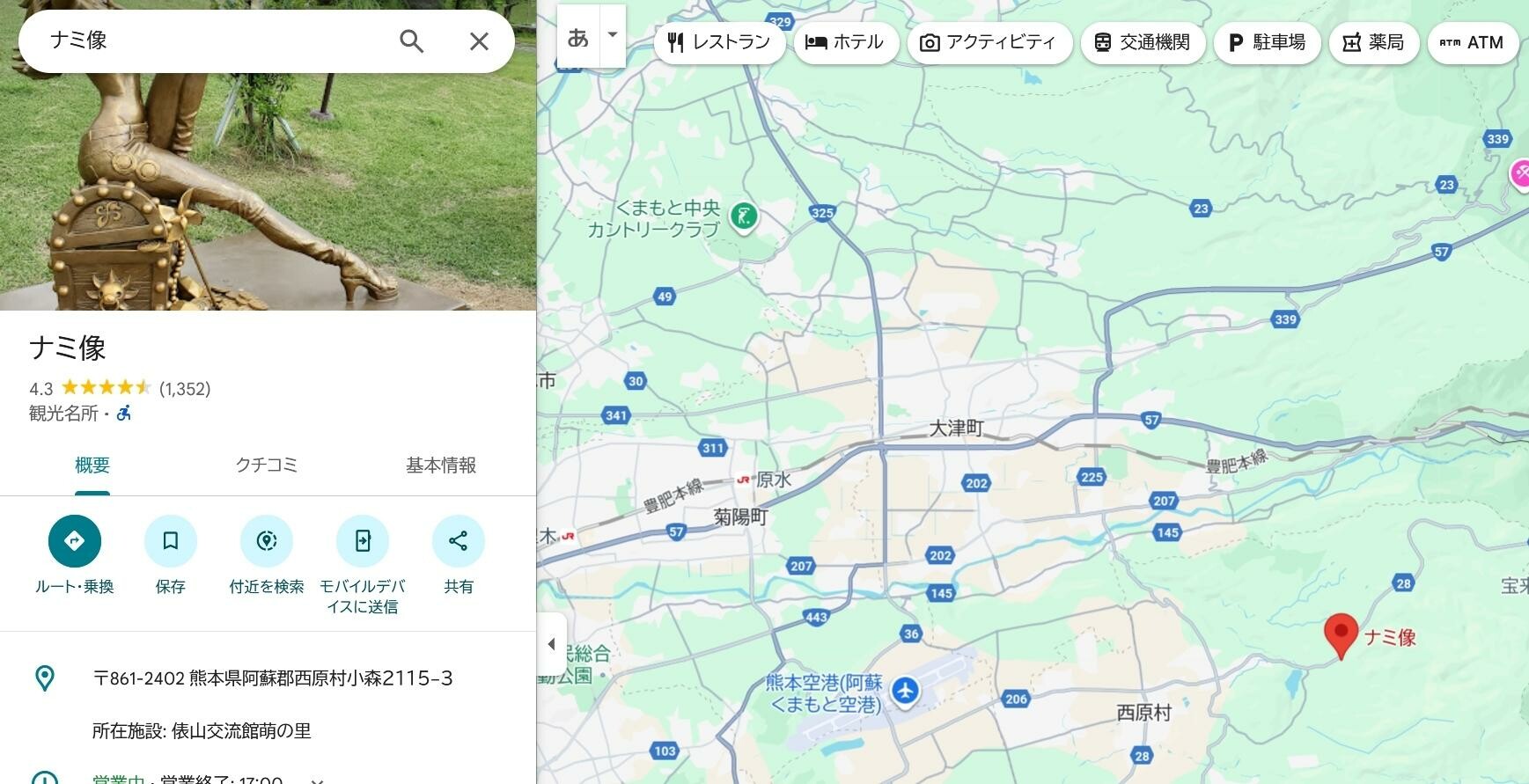
Task: Switch to 基本情報 tab
Action: click(x=441, y=465)
